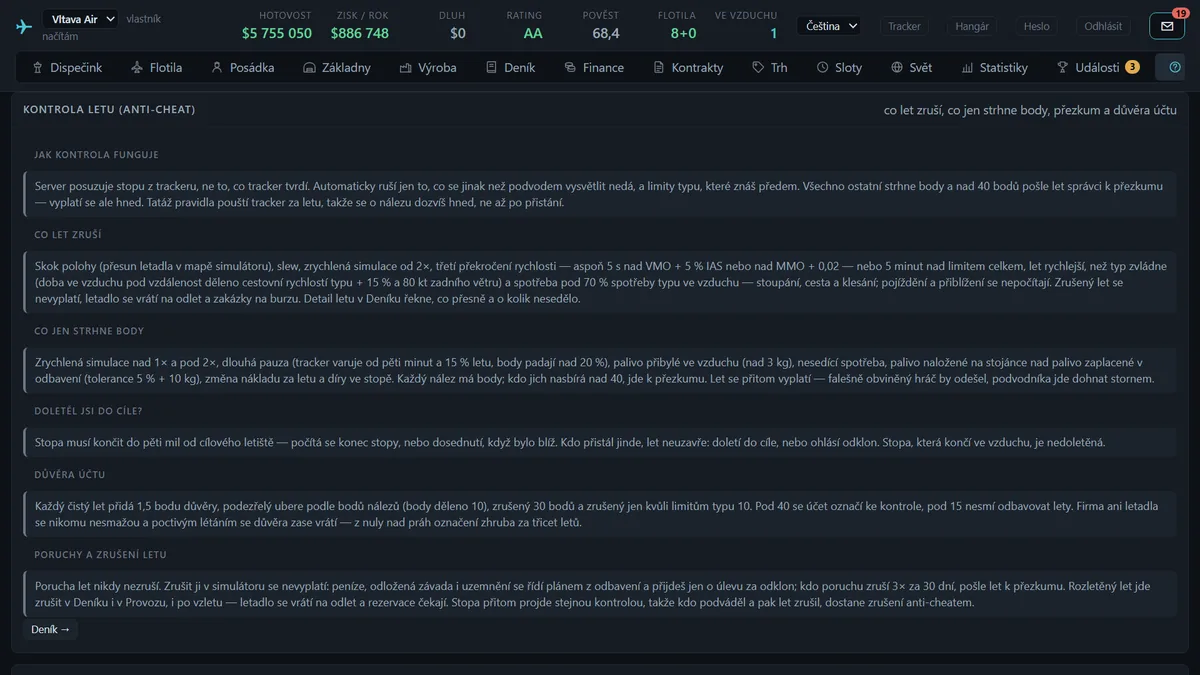Click the yearly profit value $886 748
Screen dimensions: 1200x675
pos(359,33)
